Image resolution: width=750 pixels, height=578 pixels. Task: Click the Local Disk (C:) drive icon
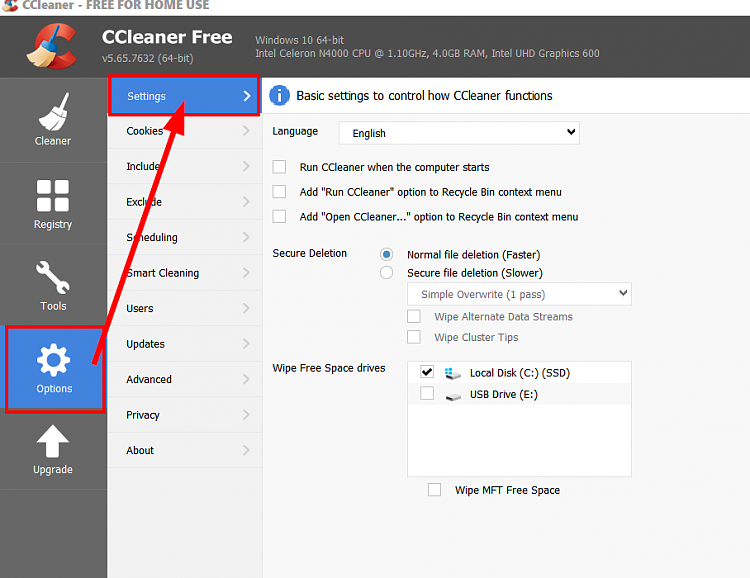coord(452,373)
